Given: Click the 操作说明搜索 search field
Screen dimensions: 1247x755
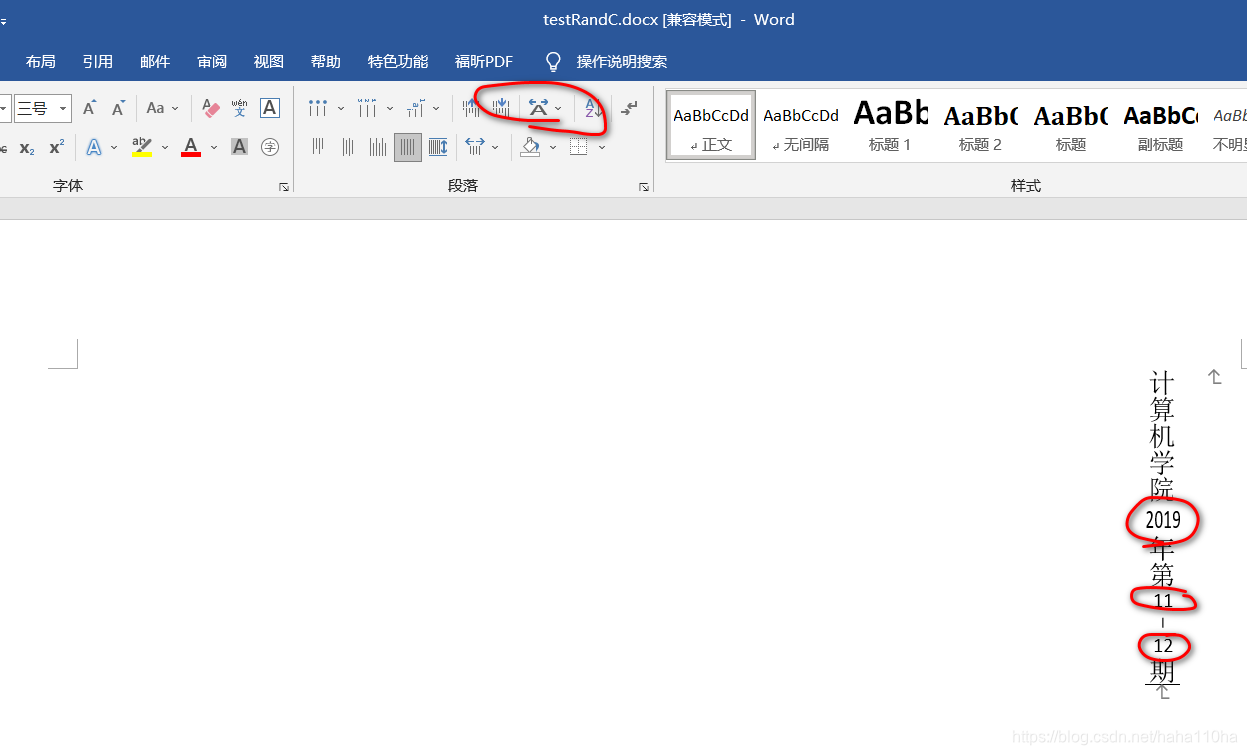Looking at the screenshot, I should [622, 62].
